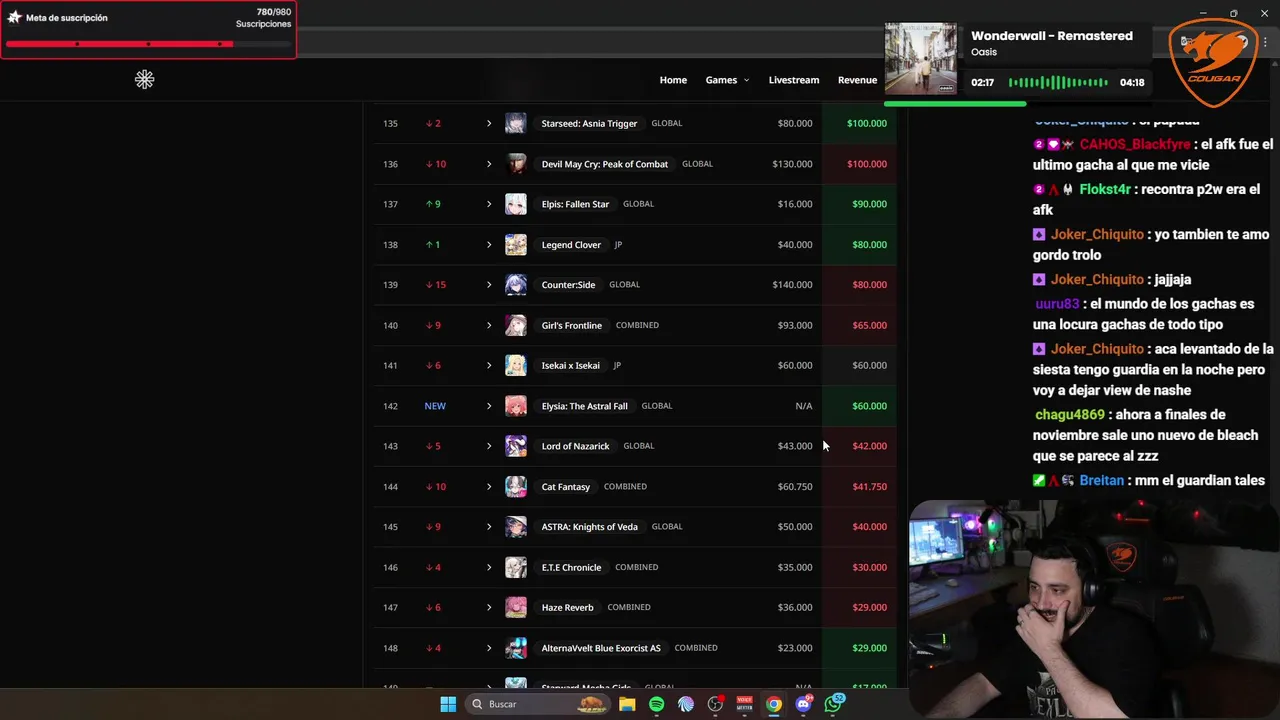Click the $60.000 revenue for Elysia
Screen dimensions: 1280x720
(869, 406)
